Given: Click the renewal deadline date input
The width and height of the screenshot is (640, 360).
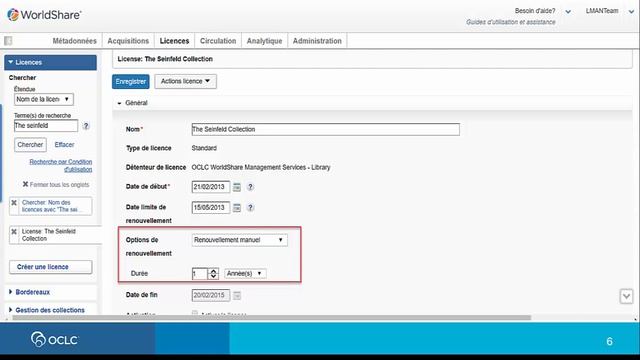Looking at the screenshot, I should [x=211, y=208].
